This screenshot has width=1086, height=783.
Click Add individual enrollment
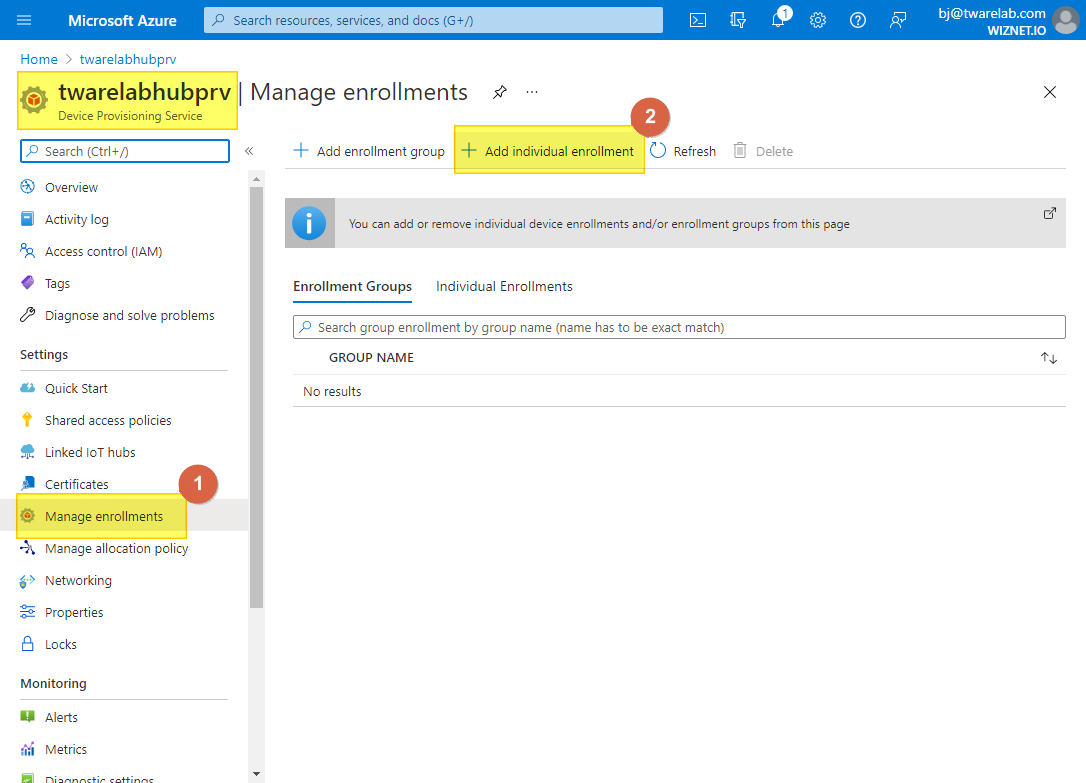pos(548,151)
